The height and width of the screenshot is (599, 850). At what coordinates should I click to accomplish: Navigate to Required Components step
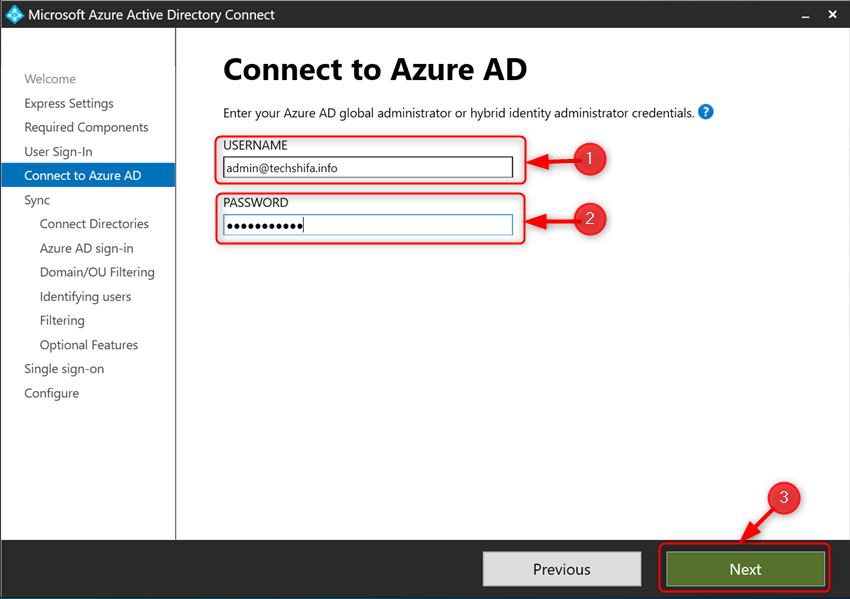pos(86,127)
